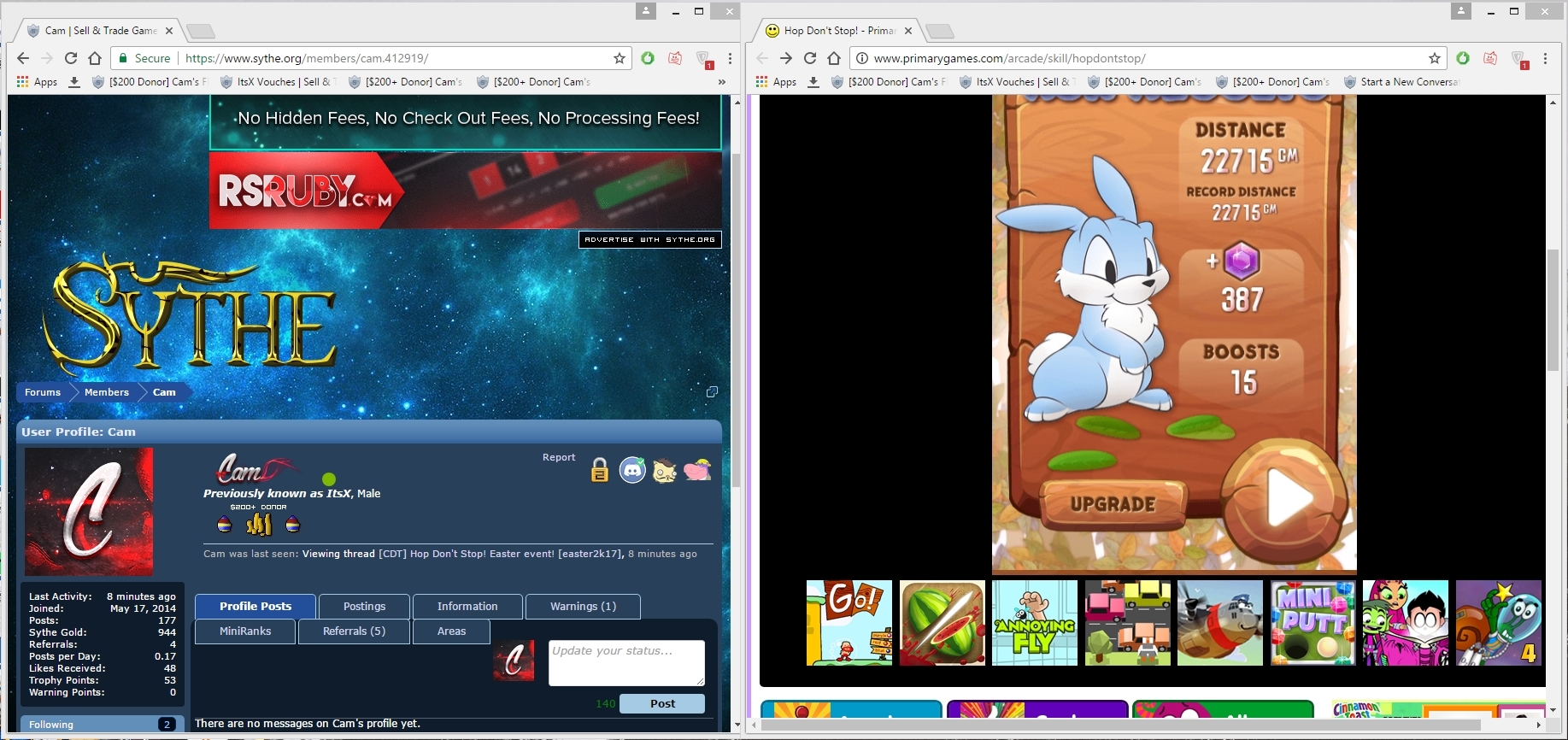Open home page in left browser
The width and height of the screenshot is (1568, 740).
tap(95, 58)
